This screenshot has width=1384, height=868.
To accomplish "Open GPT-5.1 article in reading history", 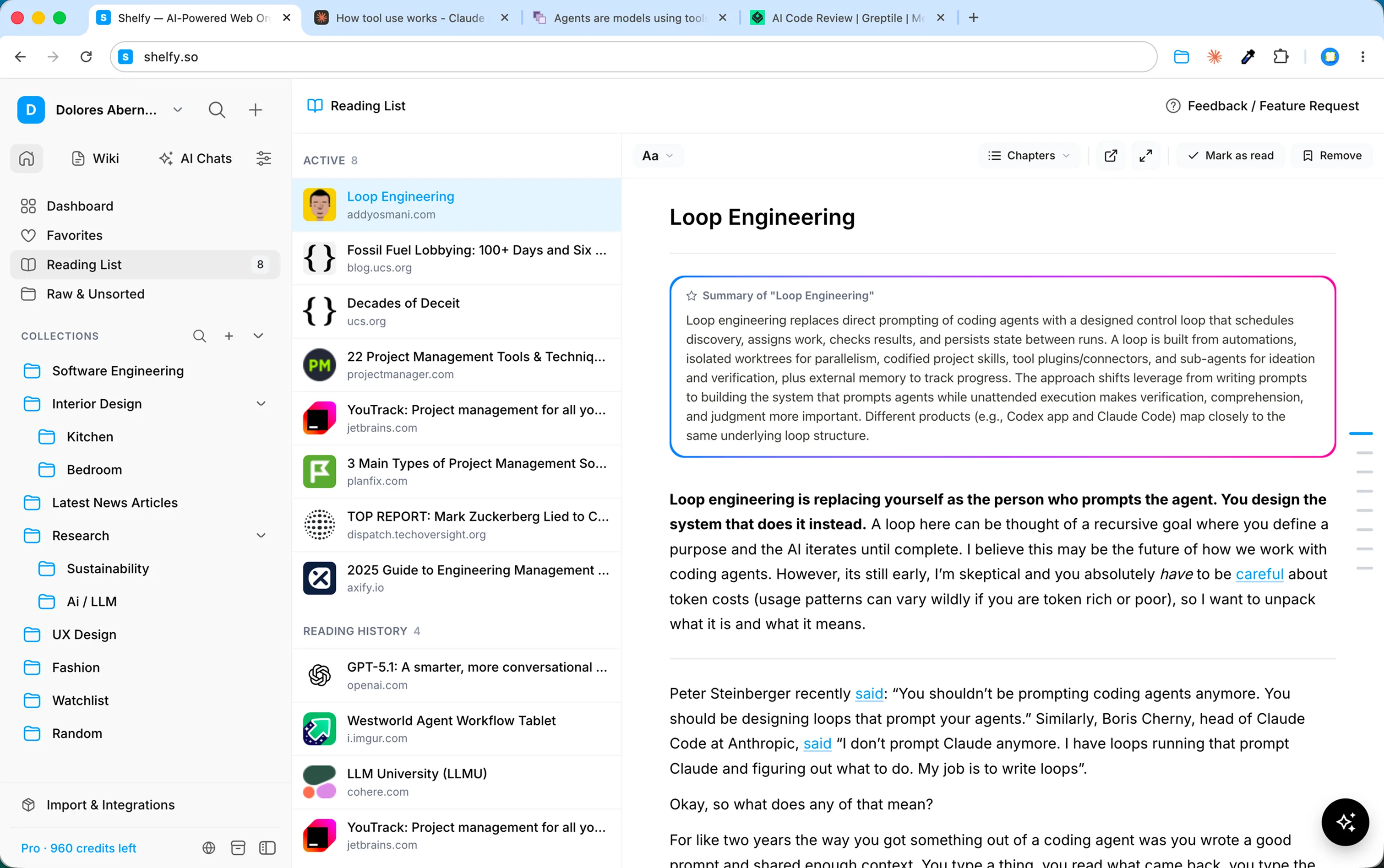I will [457, 676].
